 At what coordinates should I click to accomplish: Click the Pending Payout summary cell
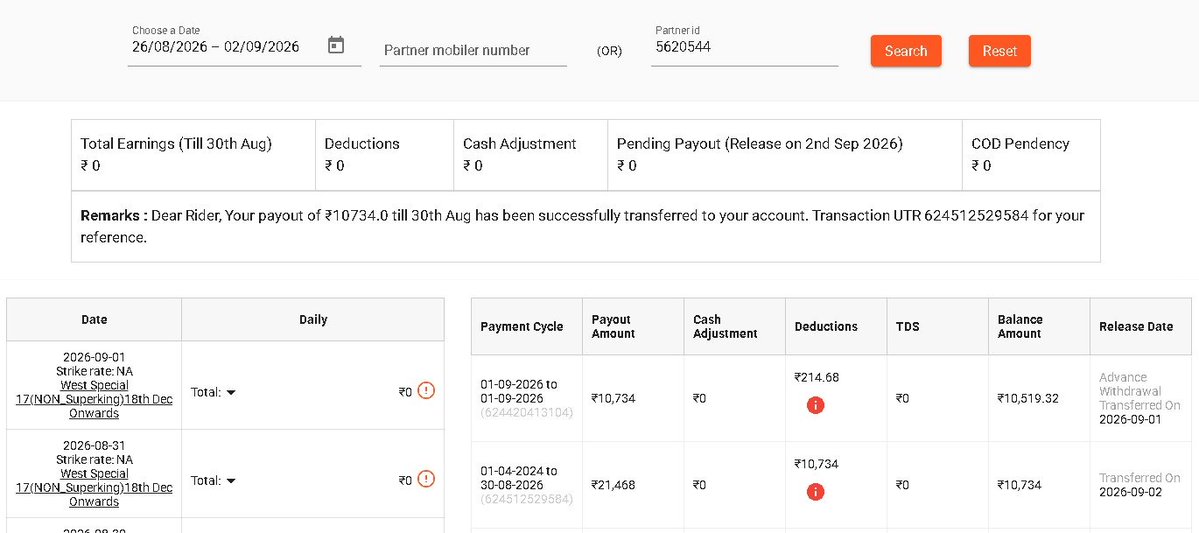click(785, 154)
